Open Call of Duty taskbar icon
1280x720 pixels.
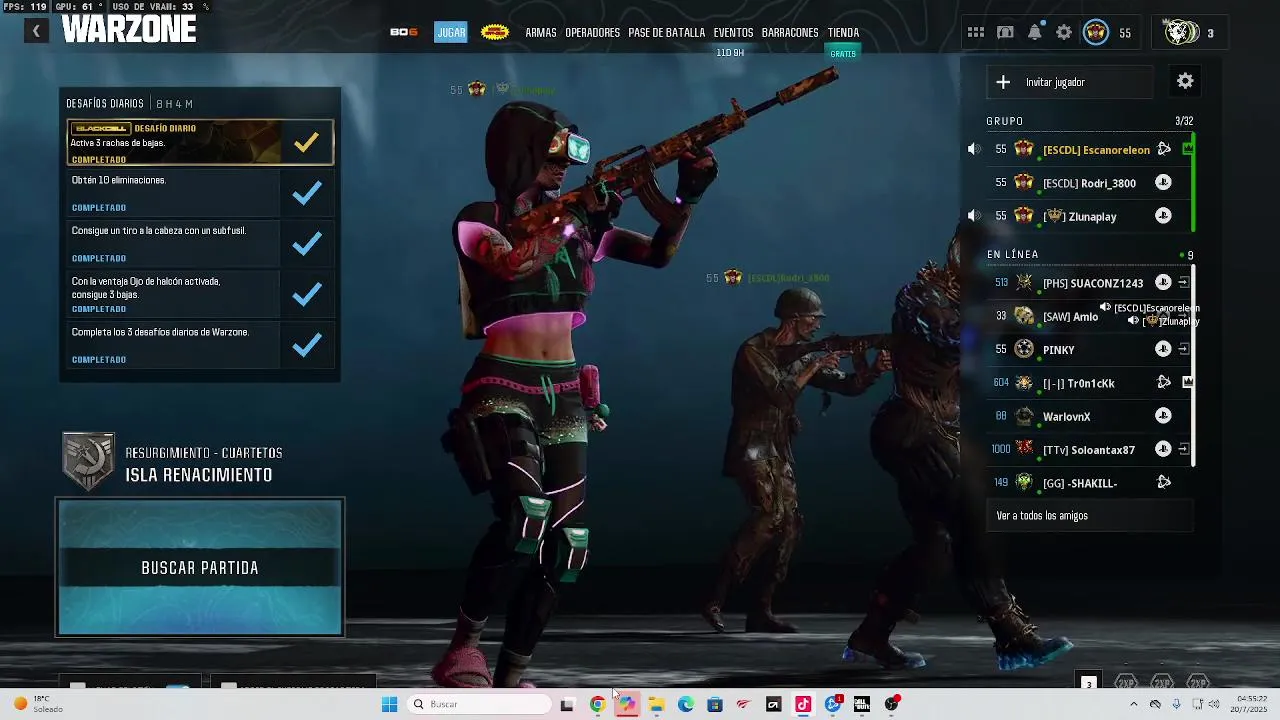coord(862,704)
